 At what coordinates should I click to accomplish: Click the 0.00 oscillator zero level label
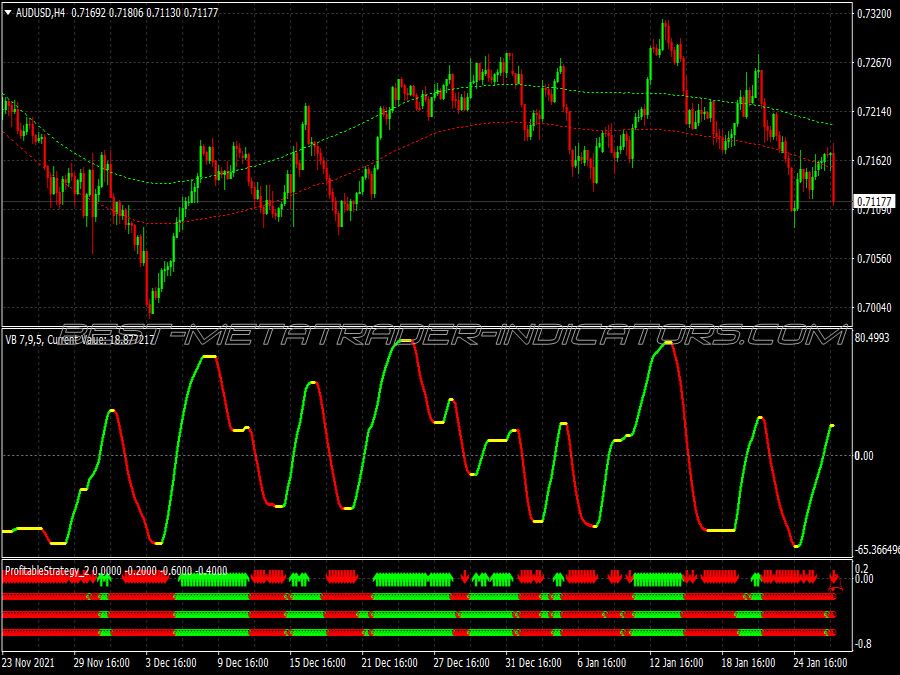pyautogui.click(x=864, y=456)
